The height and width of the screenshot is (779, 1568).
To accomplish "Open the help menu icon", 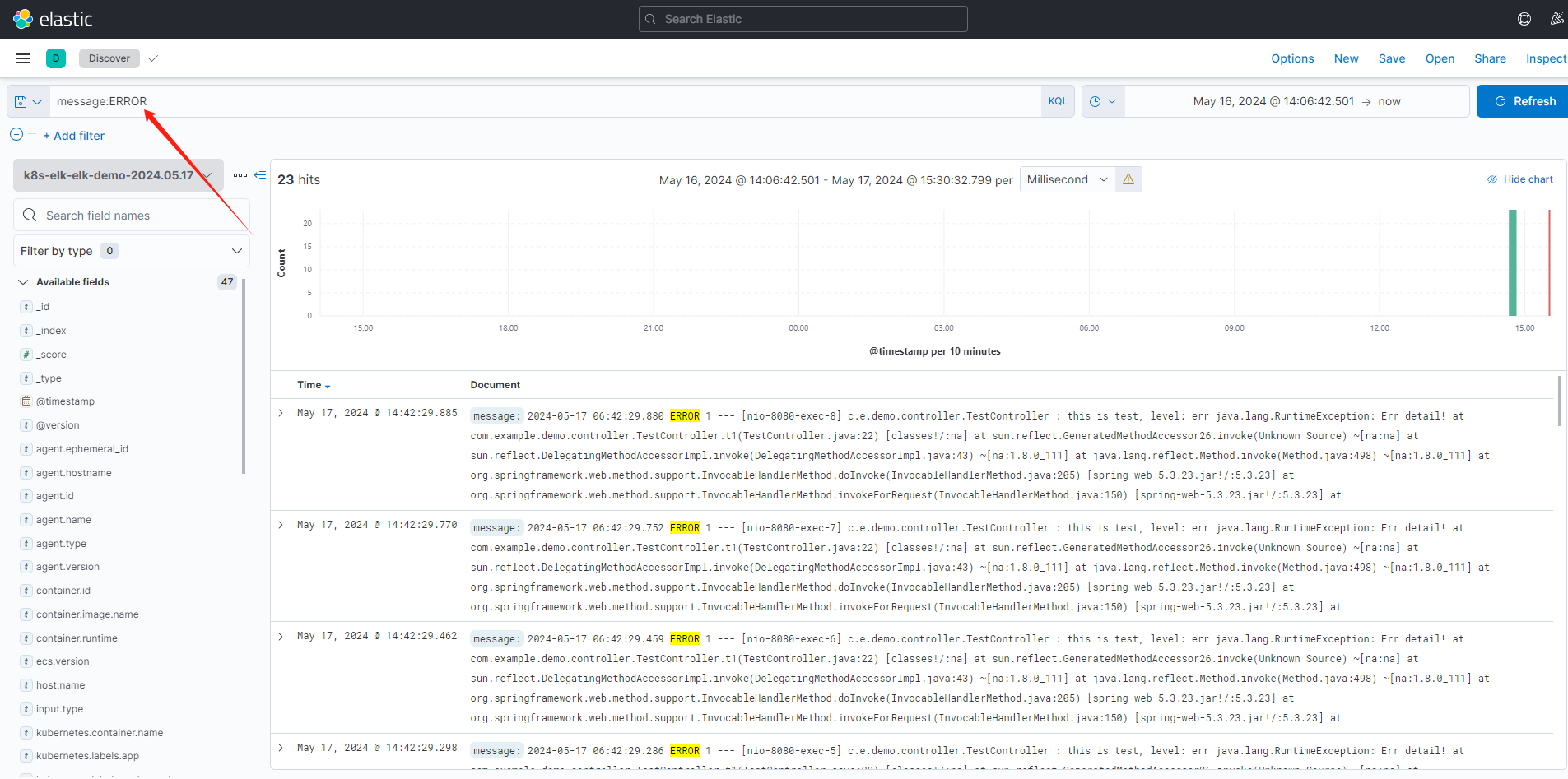I will pos(1524,19).
